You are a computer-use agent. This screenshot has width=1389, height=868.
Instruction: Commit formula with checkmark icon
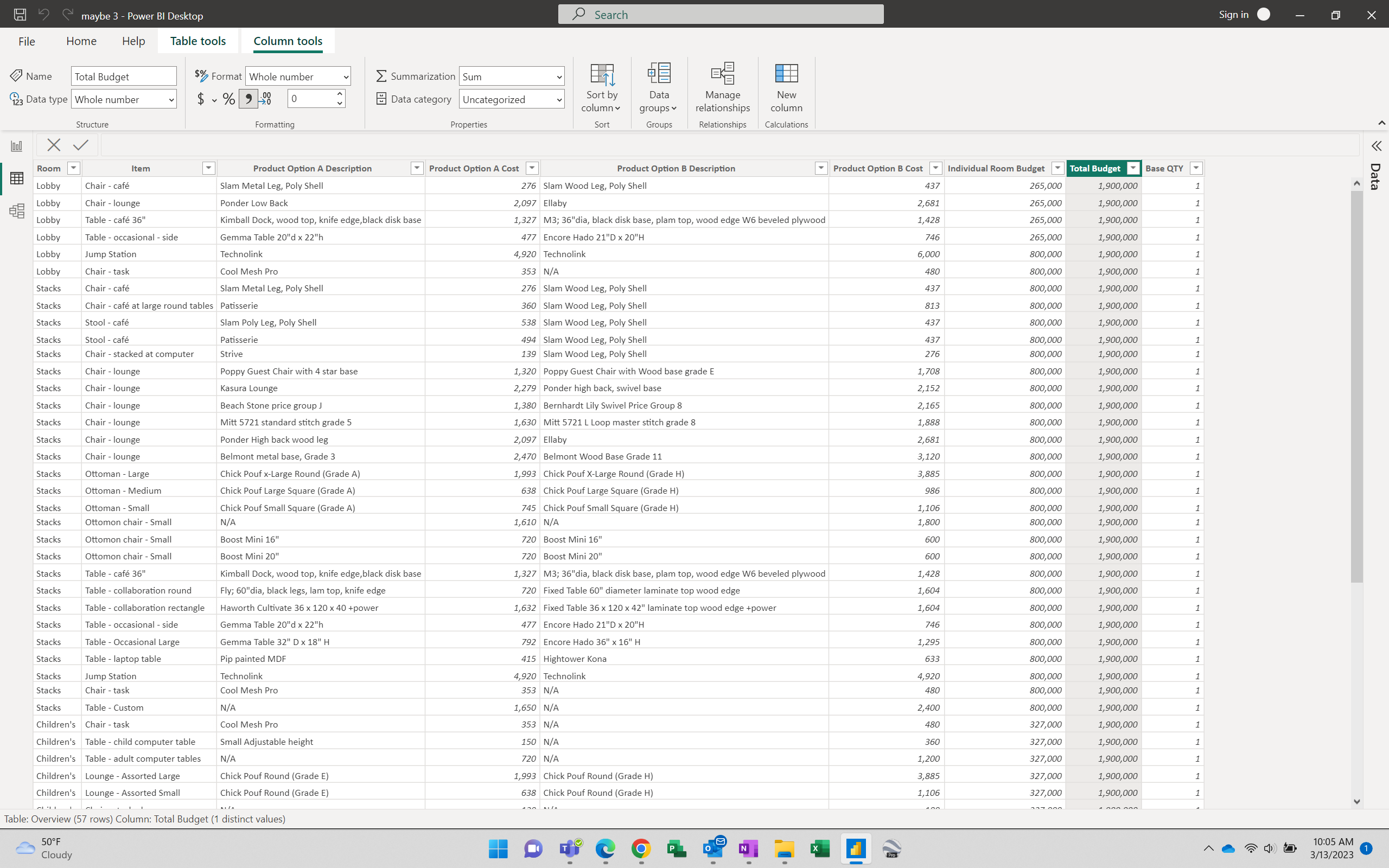[x=81, y=145]
